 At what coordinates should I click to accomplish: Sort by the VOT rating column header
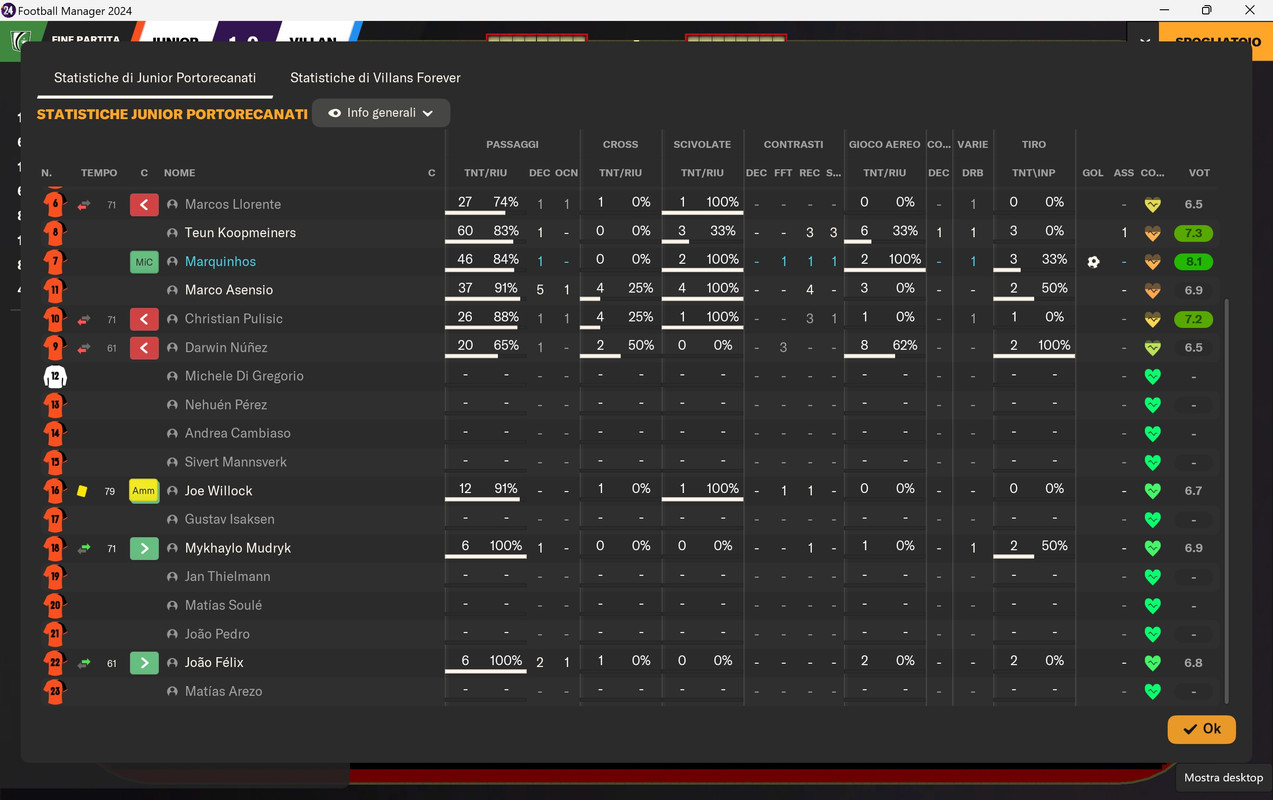click(1199, 173)
